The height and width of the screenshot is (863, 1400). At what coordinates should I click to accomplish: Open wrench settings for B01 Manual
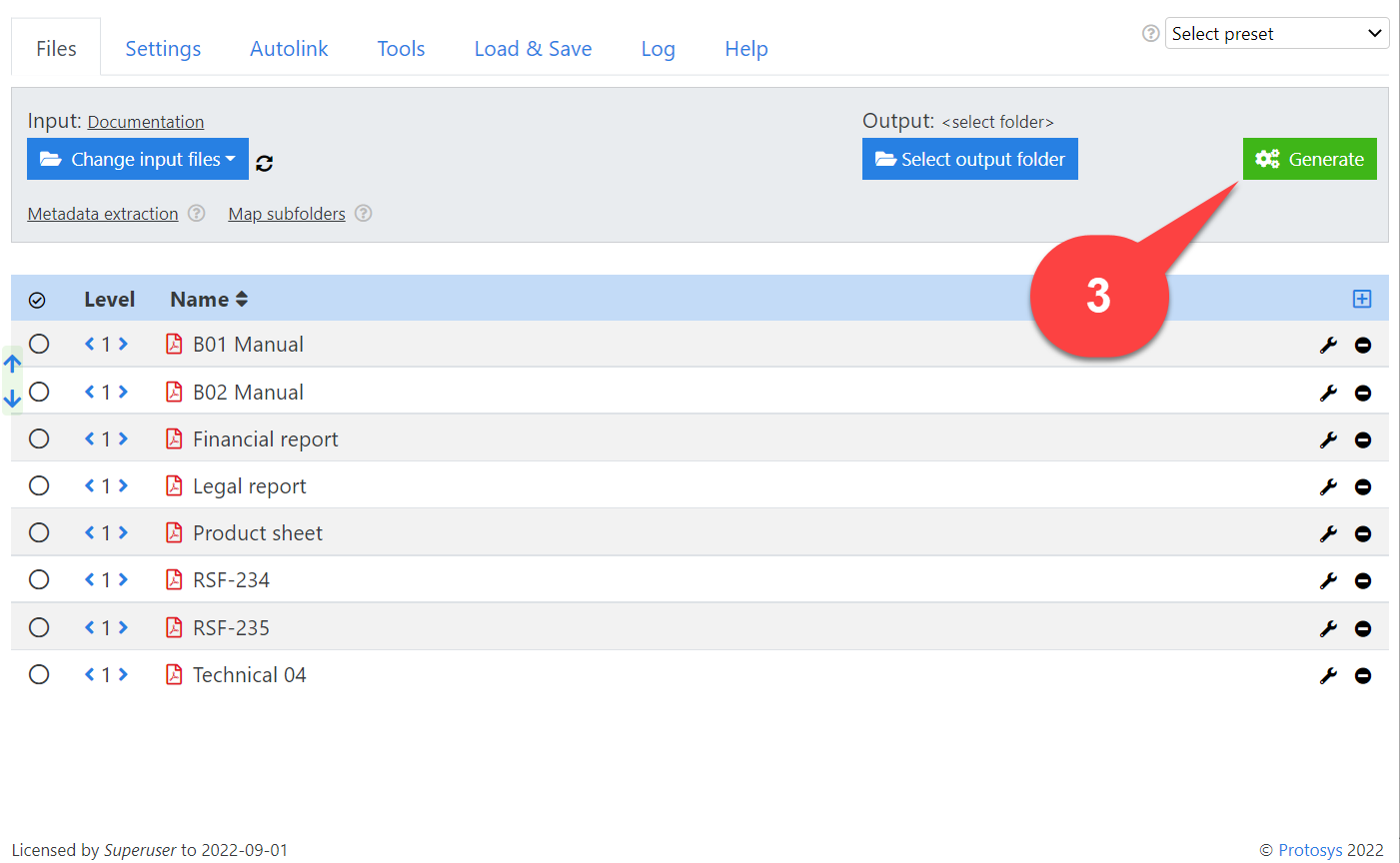click(x=1328, y=346)
